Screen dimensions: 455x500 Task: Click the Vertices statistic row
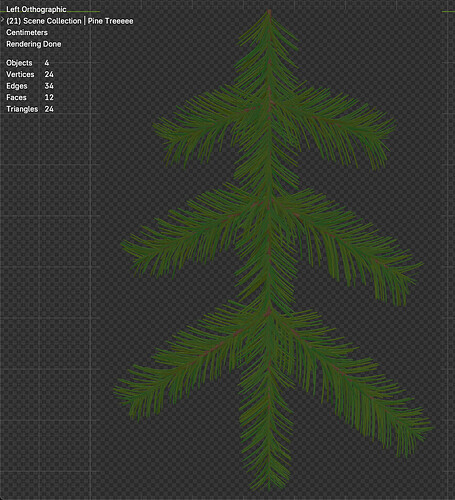coord(30,74)
